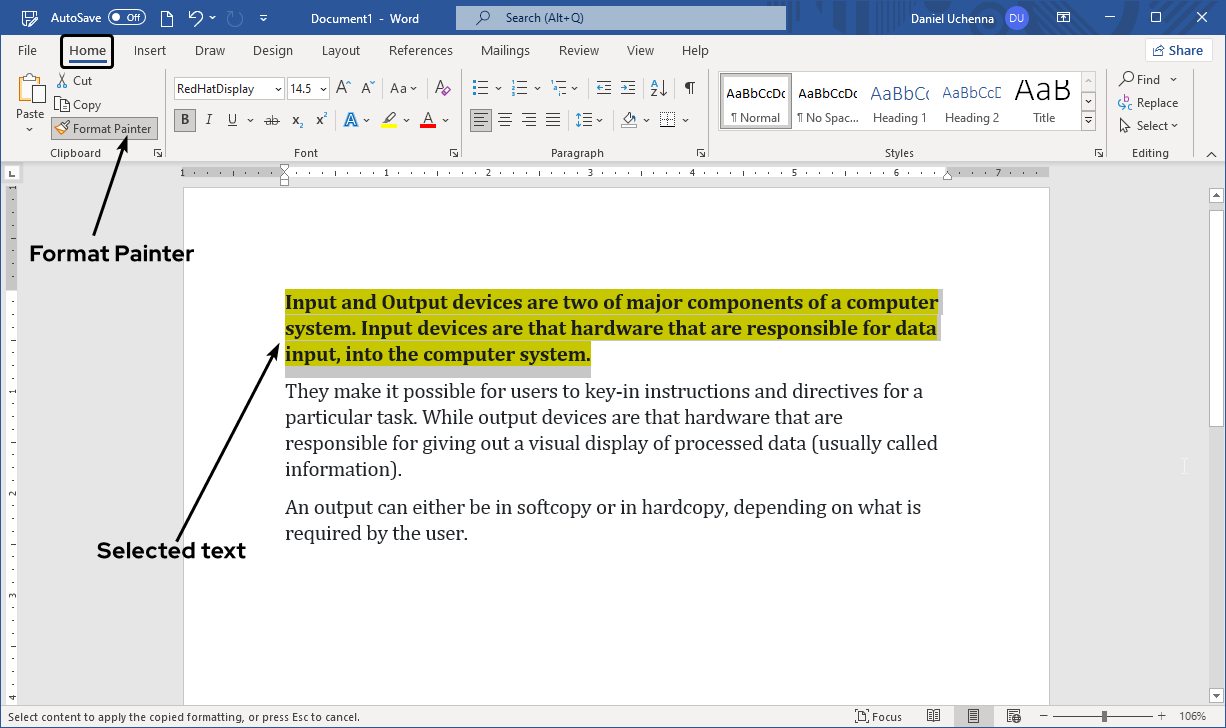1226x728 pixels.
Task: Activate the Format Painter tool
Action: click(103, 128)
